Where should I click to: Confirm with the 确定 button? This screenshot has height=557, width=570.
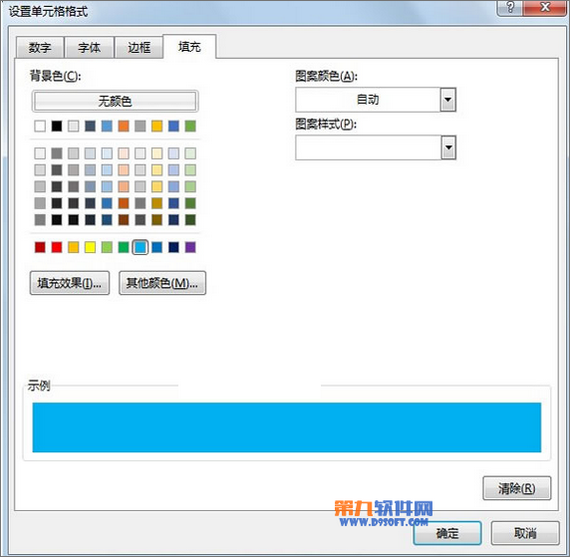(x=447, y=533)
